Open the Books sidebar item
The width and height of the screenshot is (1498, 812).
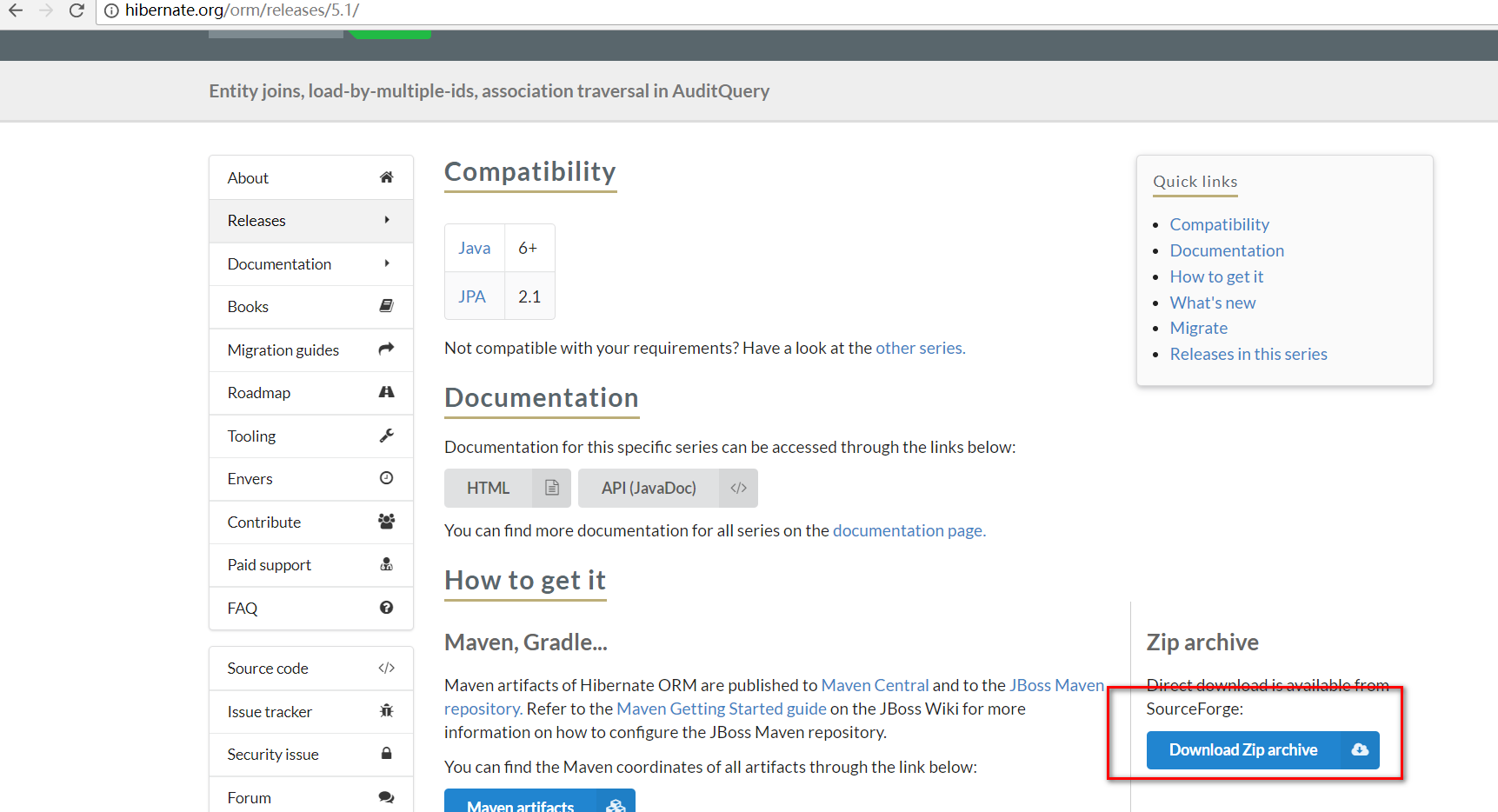(x=311, y=307)
